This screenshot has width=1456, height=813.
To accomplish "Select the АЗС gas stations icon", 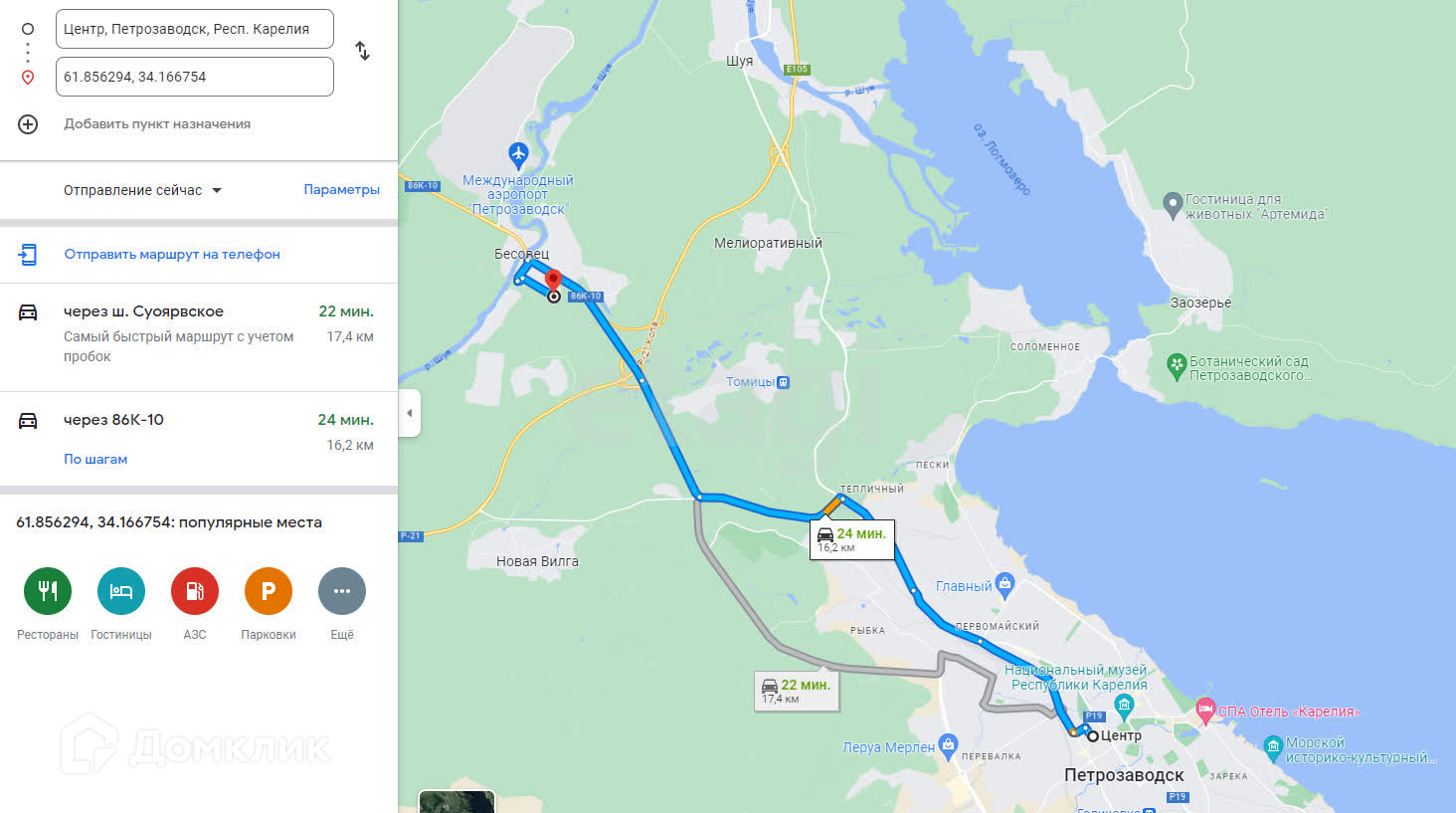I will coord(195,591).
